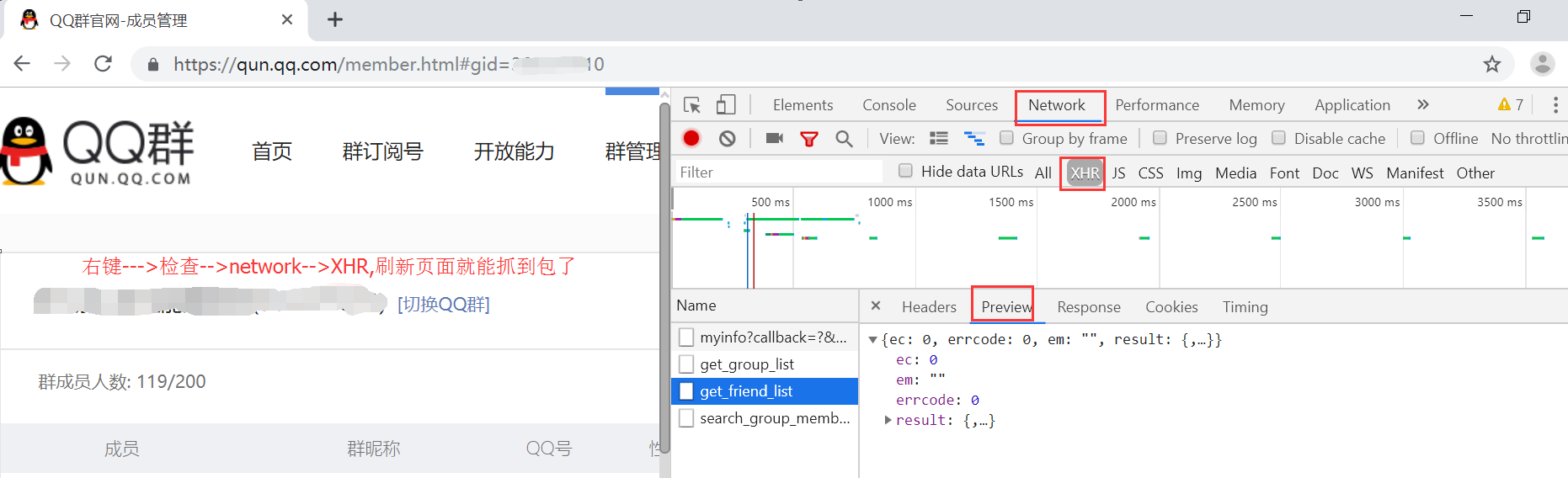Close the request details pane
Image resolution: width=1568 pixels, height=478 pixels.
click(876, 305)
